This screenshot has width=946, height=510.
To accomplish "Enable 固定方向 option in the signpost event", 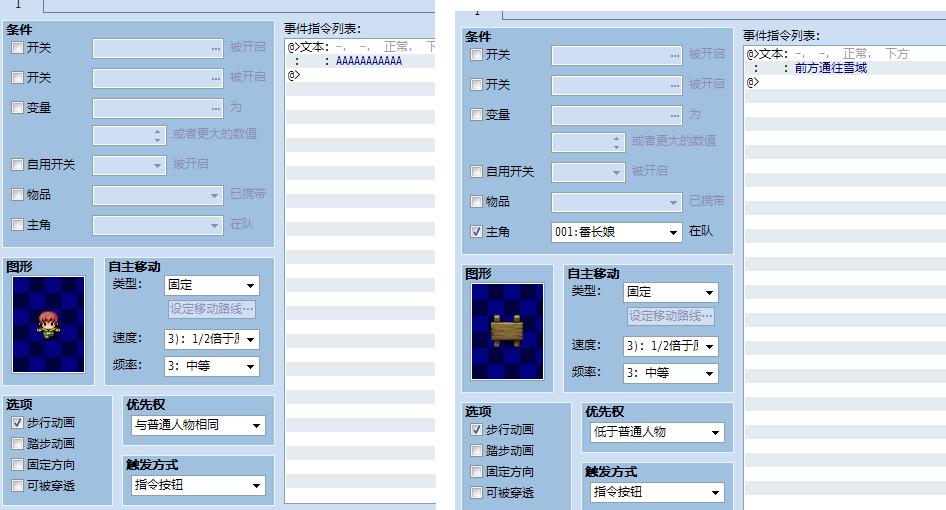I will (x=477, y=472).
